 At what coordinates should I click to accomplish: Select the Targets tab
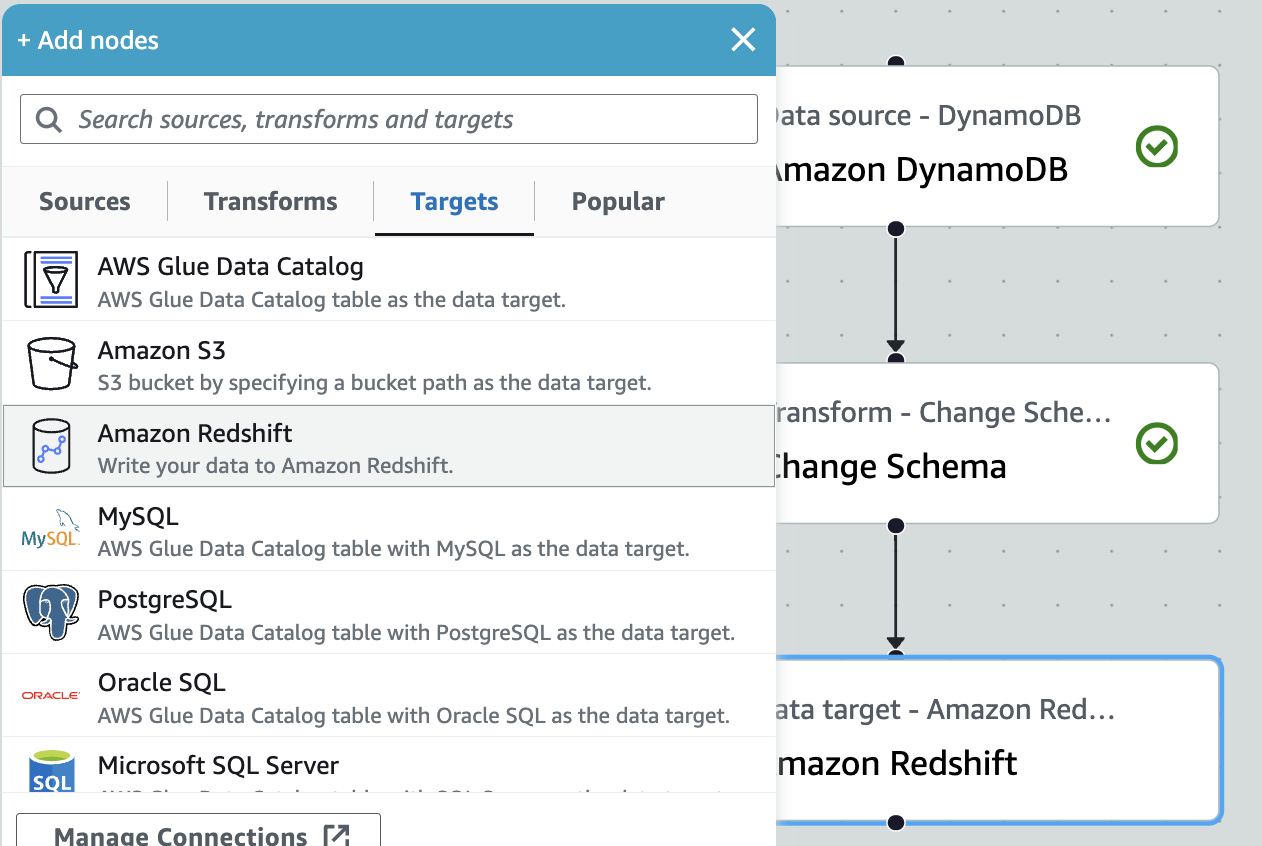[454, 201]
